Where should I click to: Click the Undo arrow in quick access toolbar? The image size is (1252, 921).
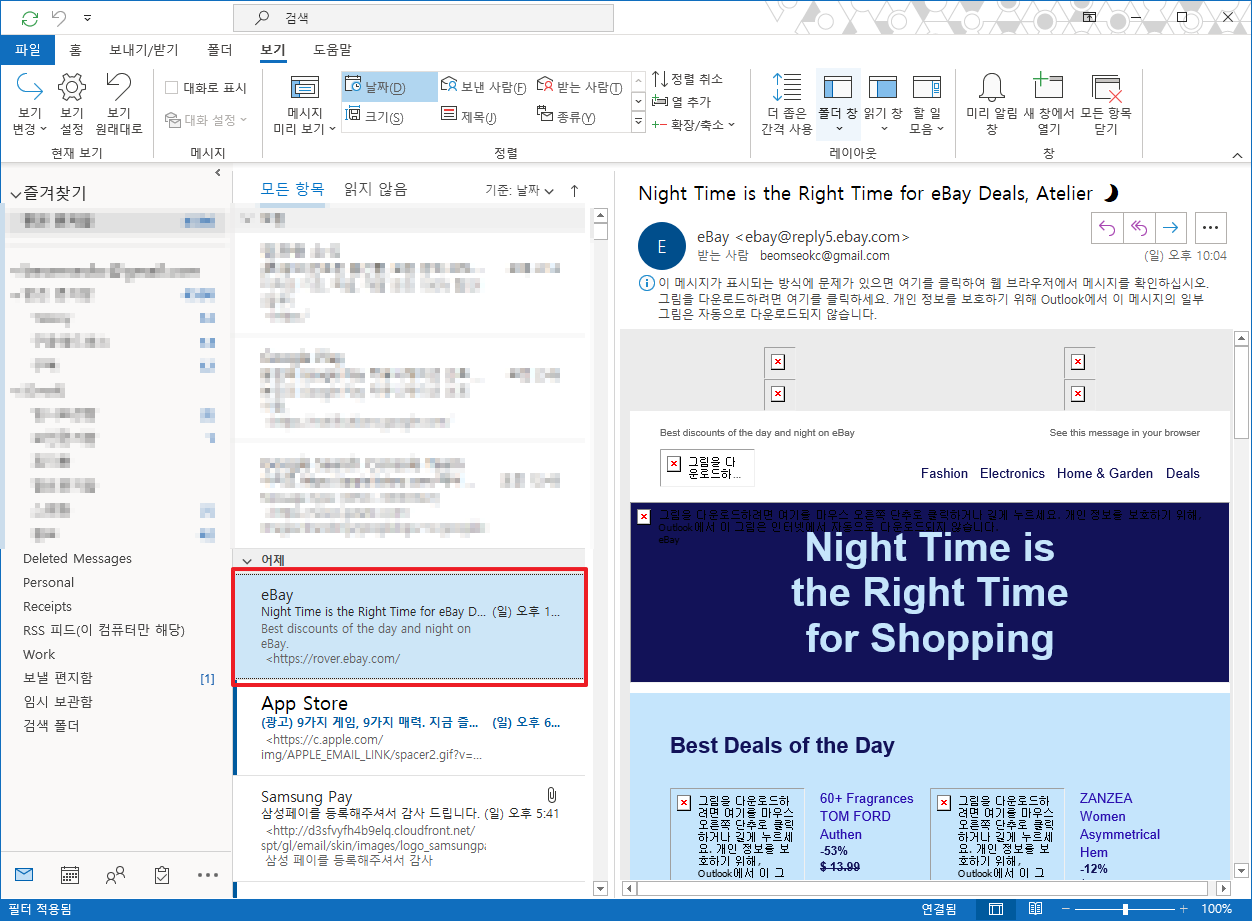coord(59,18)
